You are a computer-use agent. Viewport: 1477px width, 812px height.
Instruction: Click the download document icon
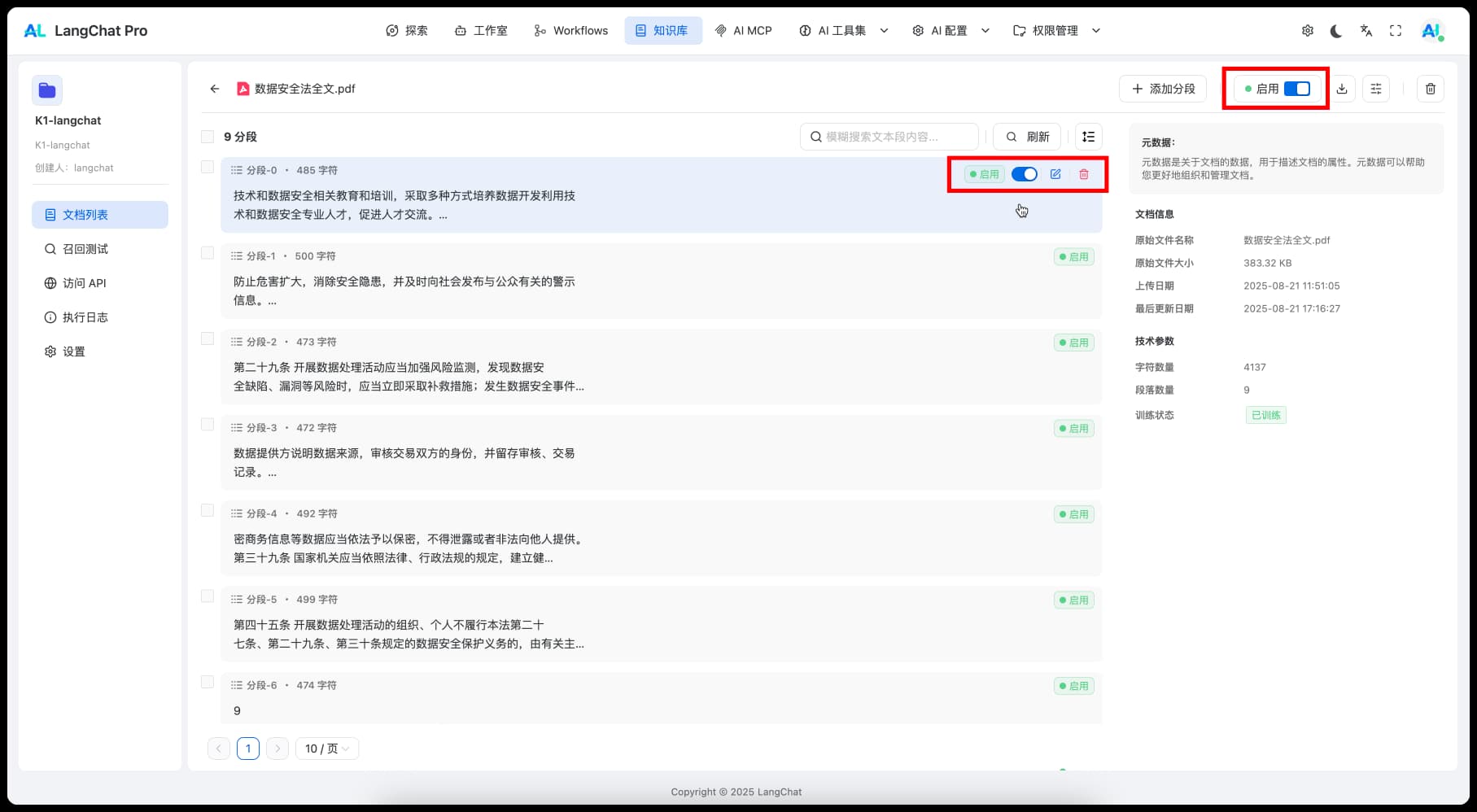1342,89
